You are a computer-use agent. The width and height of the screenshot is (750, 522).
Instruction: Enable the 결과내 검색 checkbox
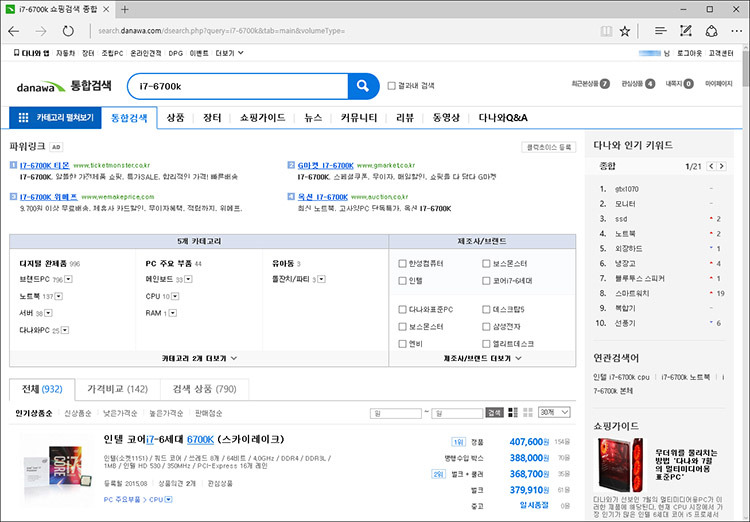click(x=391, y=86)
